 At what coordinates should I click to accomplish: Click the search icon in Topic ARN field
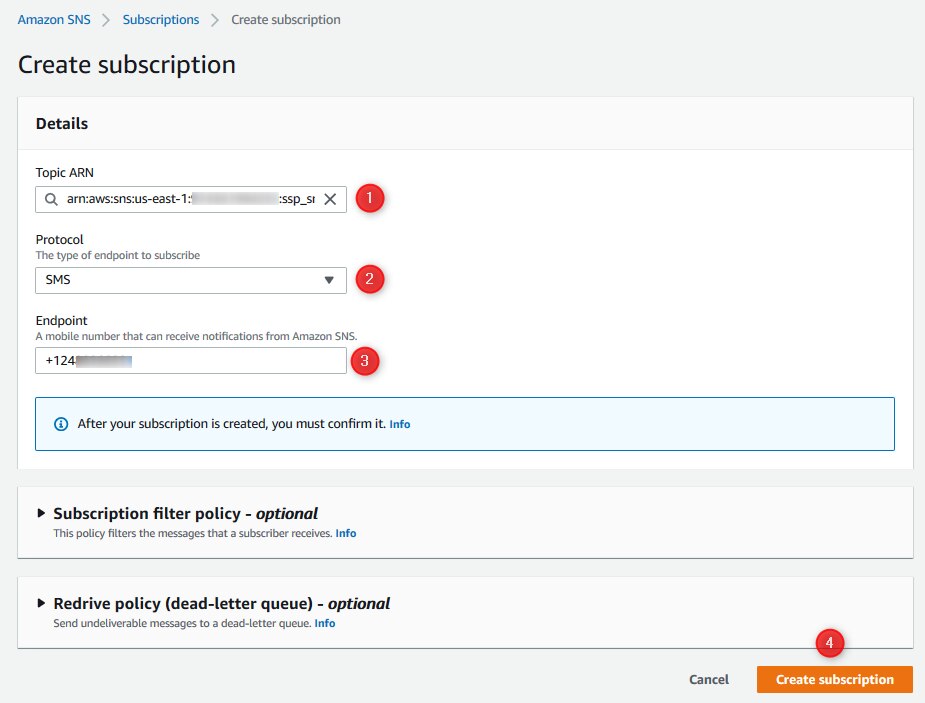[51, 199]
